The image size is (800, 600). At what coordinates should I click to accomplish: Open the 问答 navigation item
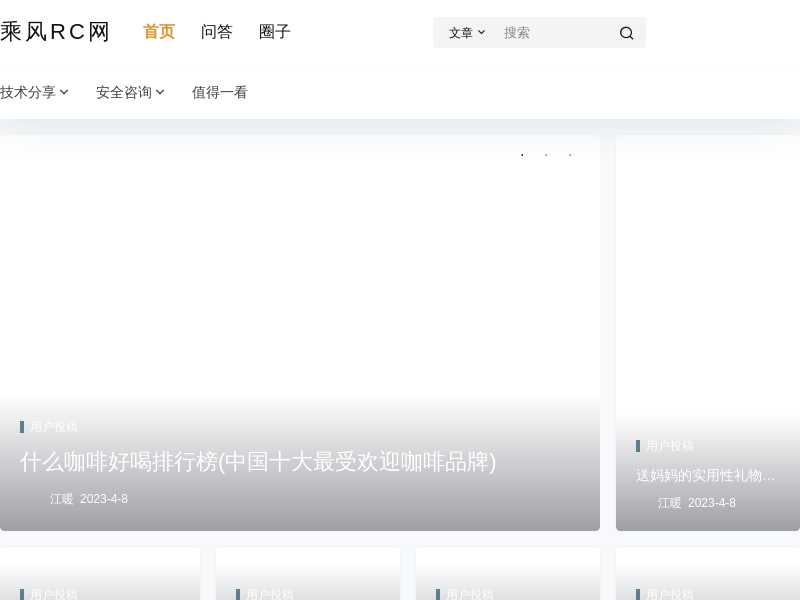217,32
